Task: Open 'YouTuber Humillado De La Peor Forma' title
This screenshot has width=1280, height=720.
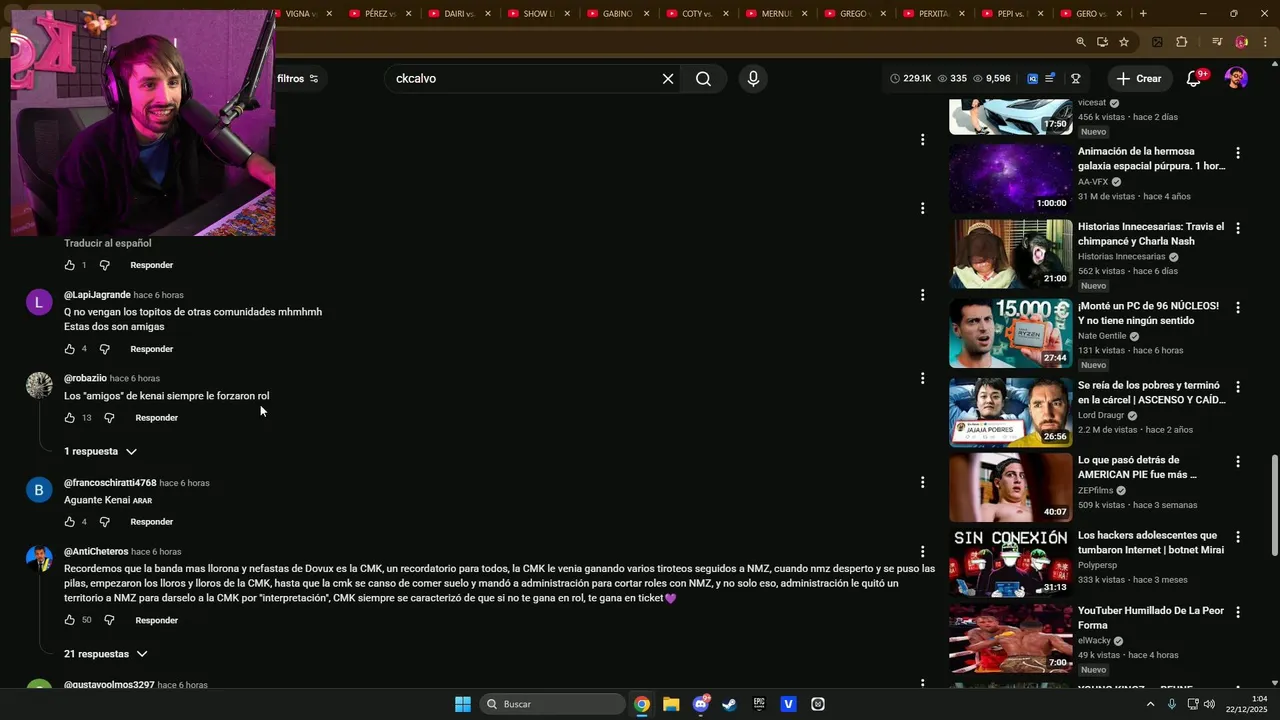Action: pos(1150,618)
